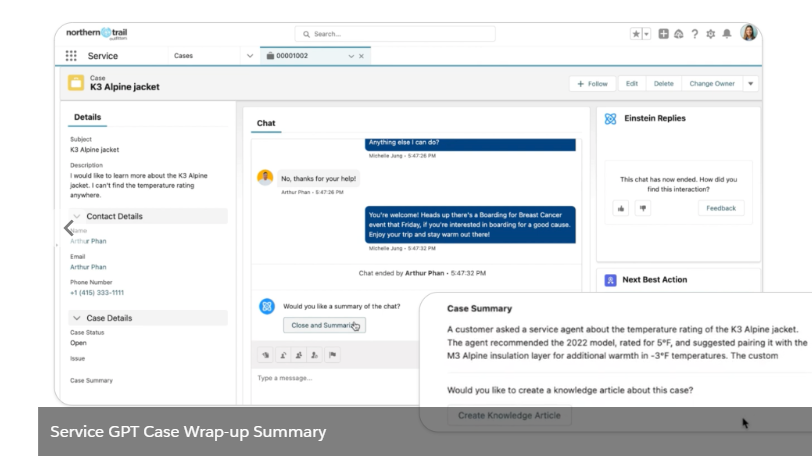Open Arthur Phan contact name link

[x=88, y=241]
